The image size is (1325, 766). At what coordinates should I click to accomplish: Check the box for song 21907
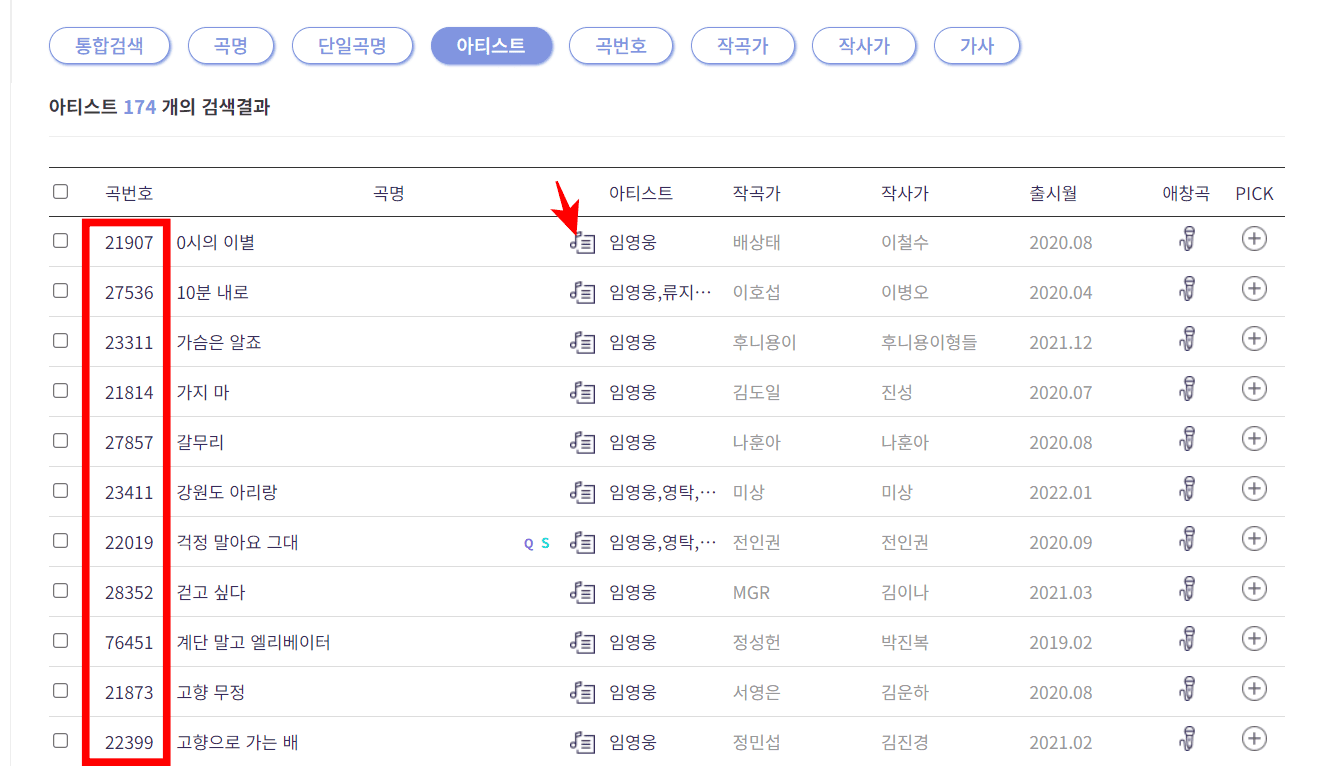61,241
